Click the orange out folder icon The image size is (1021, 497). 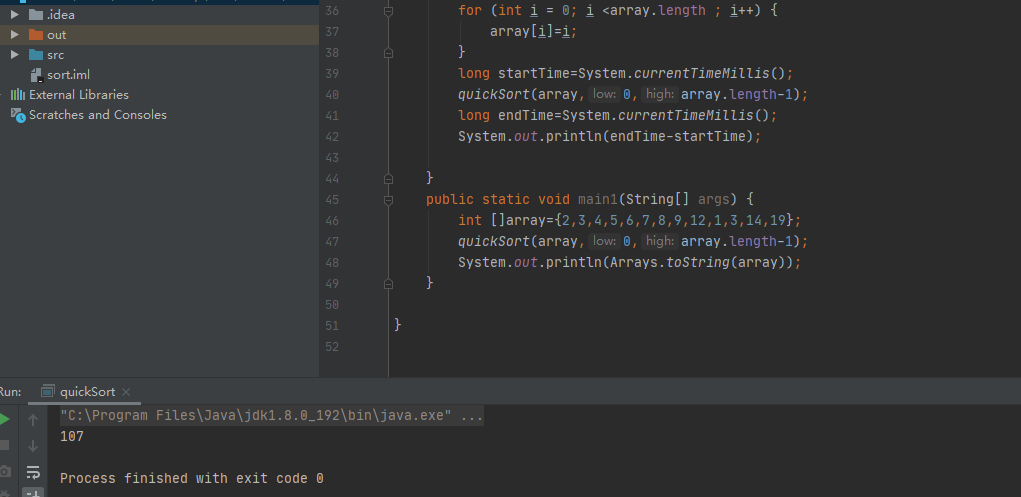point(36,35)
